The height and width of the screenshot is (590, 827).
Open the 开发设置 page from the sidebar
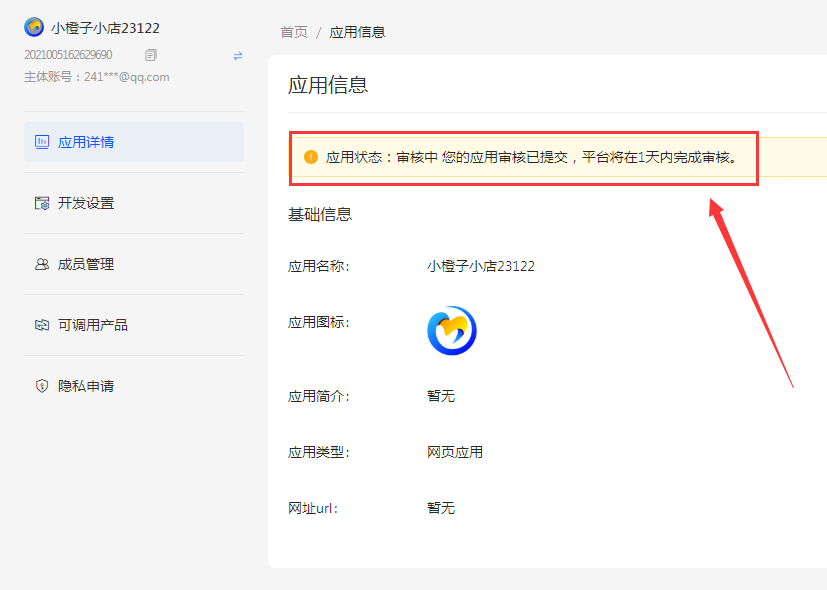[x=85, y=202]
